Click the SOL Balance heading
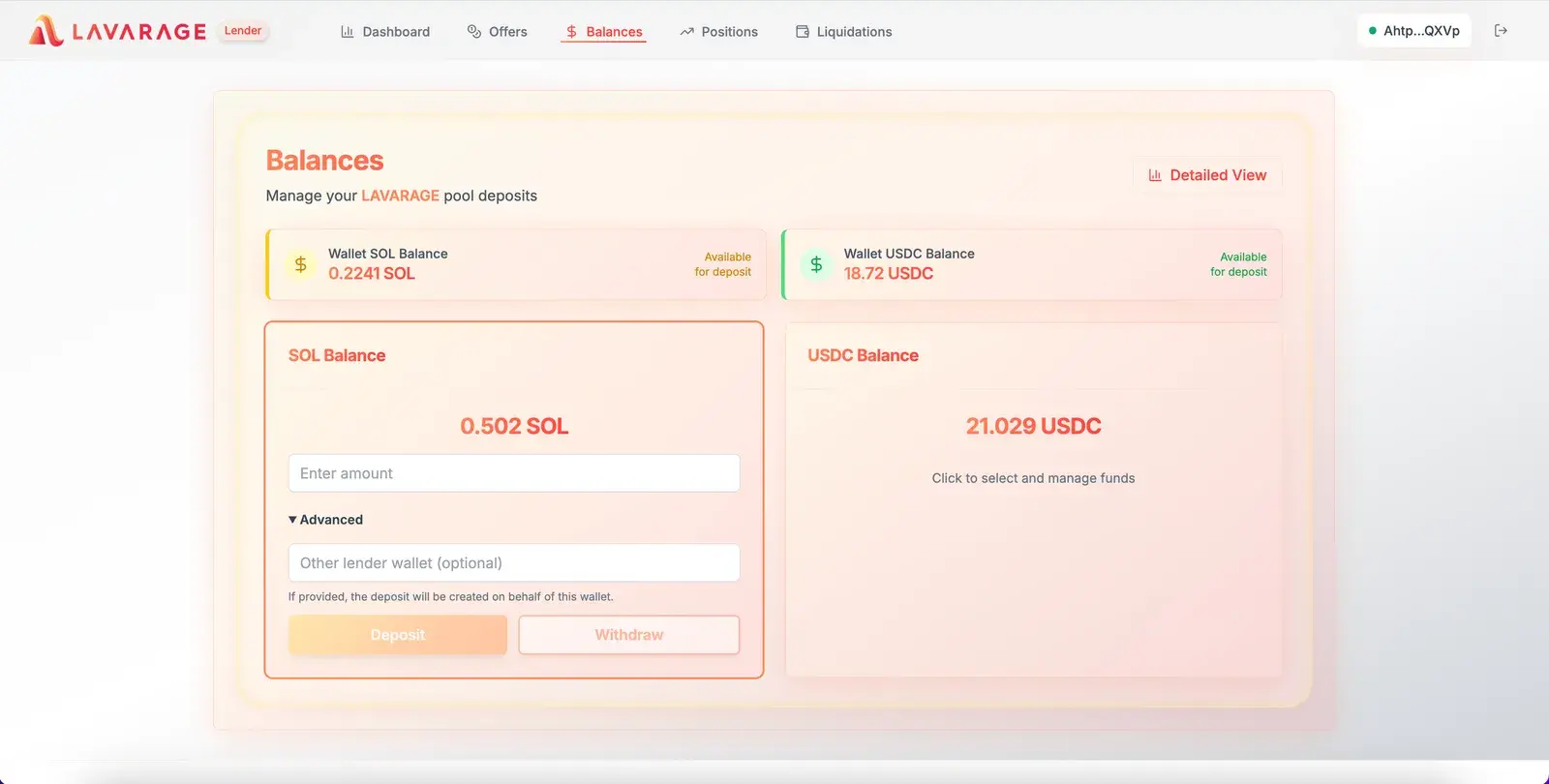 pyautogui.click(x=337, y=355)
